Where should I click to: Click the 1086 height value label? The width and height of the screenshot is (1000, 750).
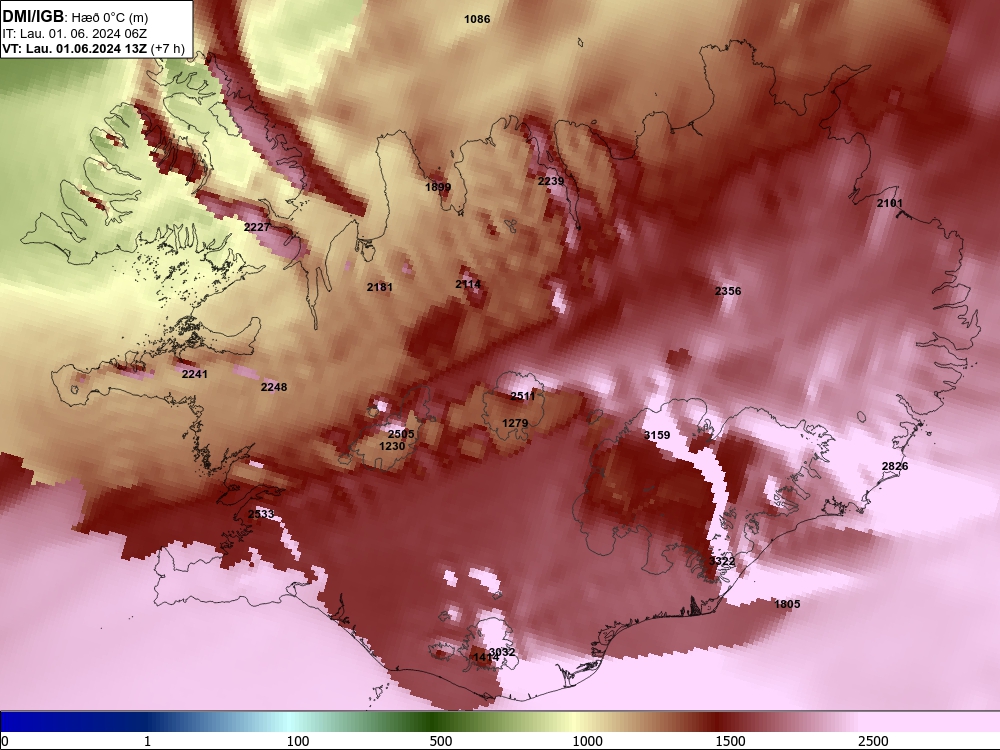(x=477, y=19)
